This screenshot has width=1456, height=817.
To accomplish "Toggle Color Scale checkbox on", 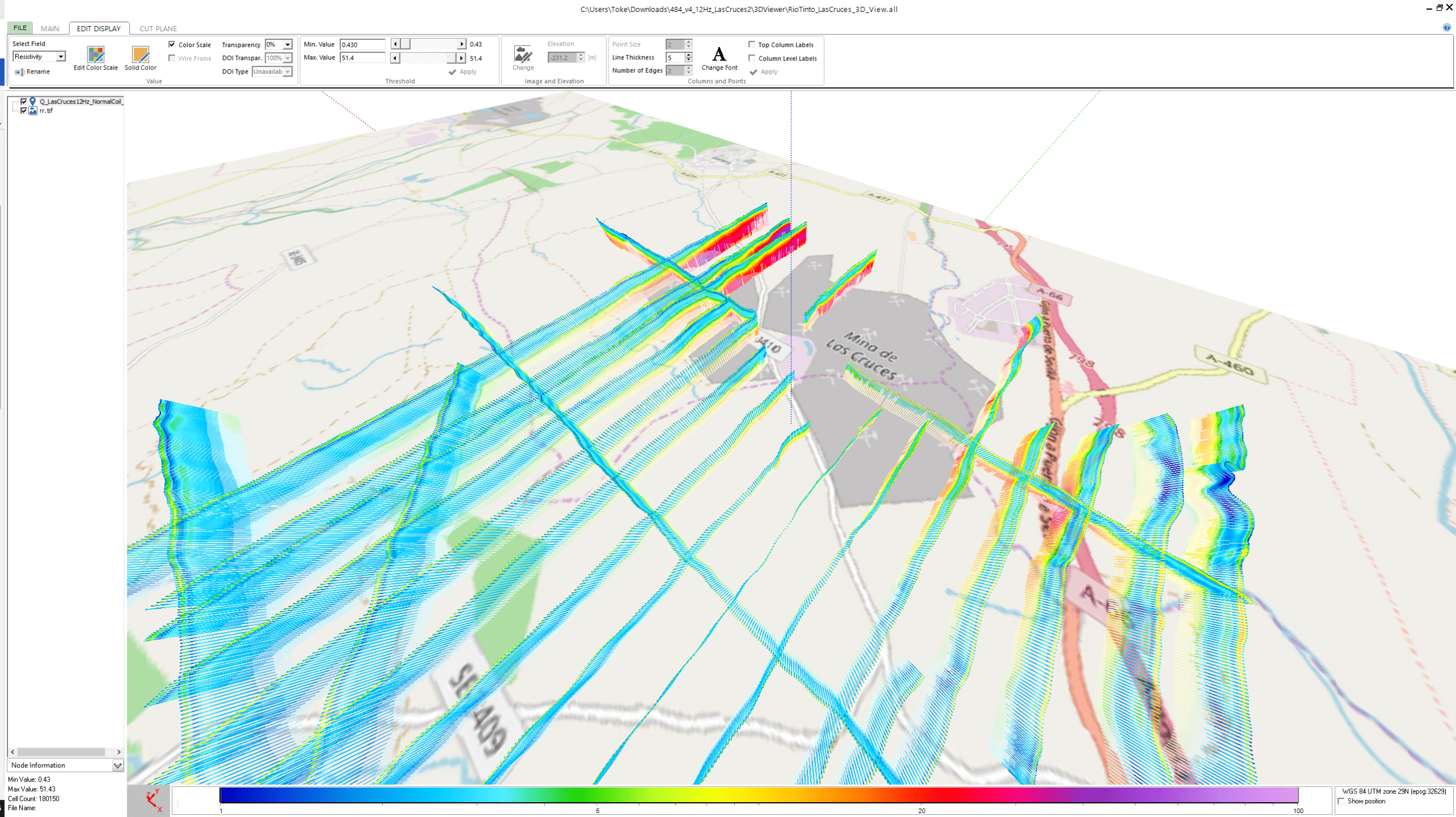I will click(172, 44).
